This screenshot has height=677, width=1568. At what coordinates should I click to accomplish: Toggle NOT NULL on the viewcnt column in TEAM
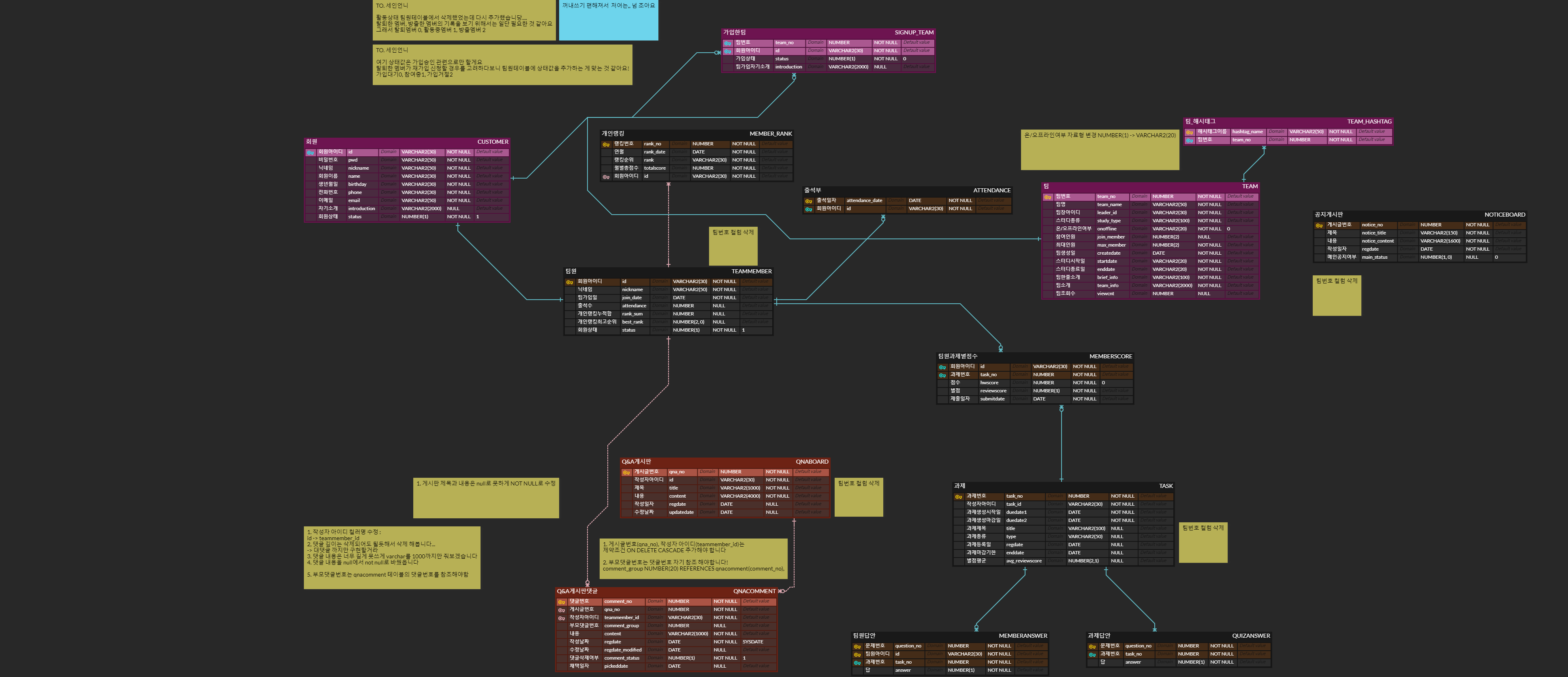pyautogui.click(x=1204, y=293)
